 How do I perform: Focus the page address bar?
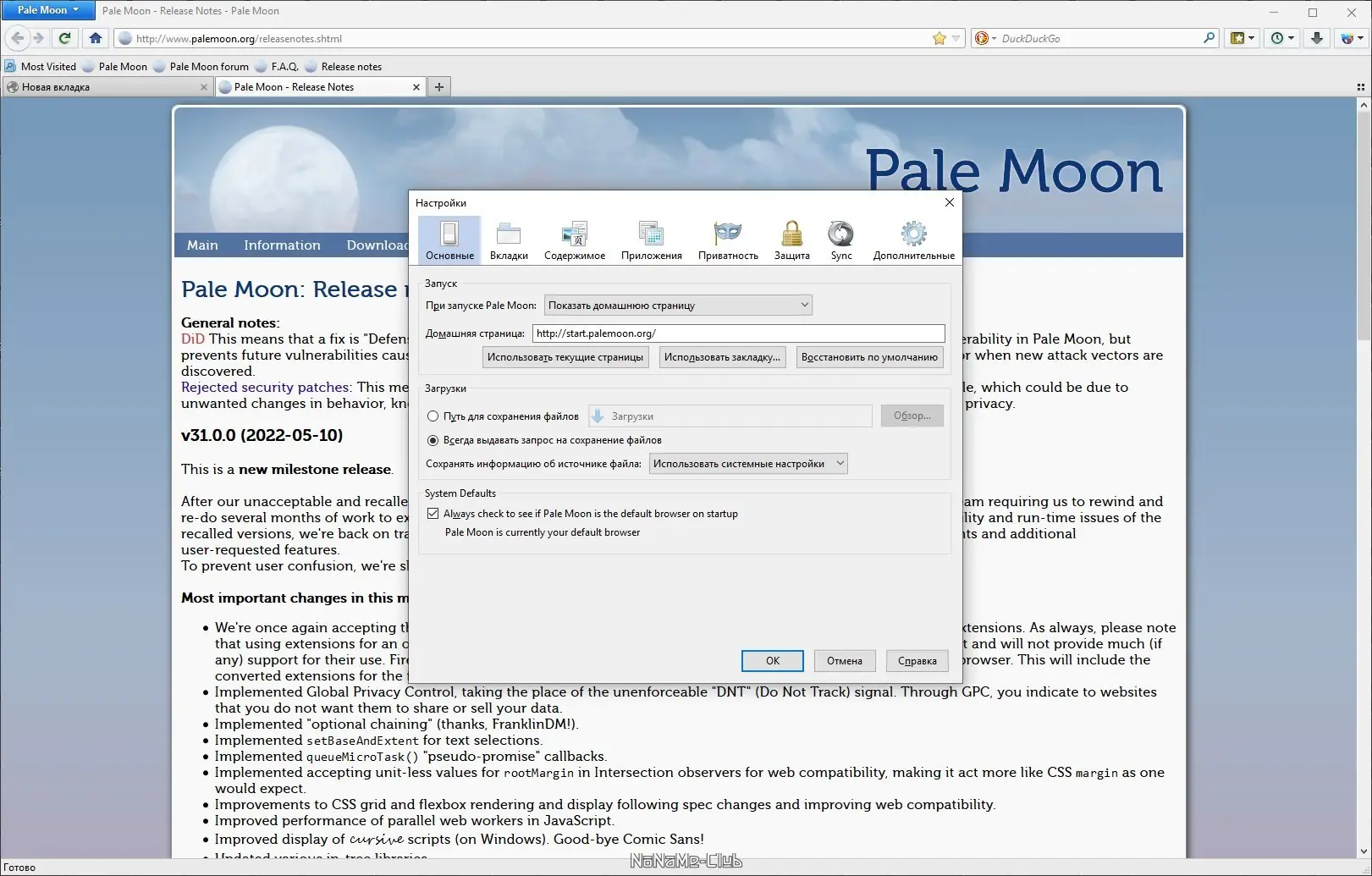click(x=532, y=38)
